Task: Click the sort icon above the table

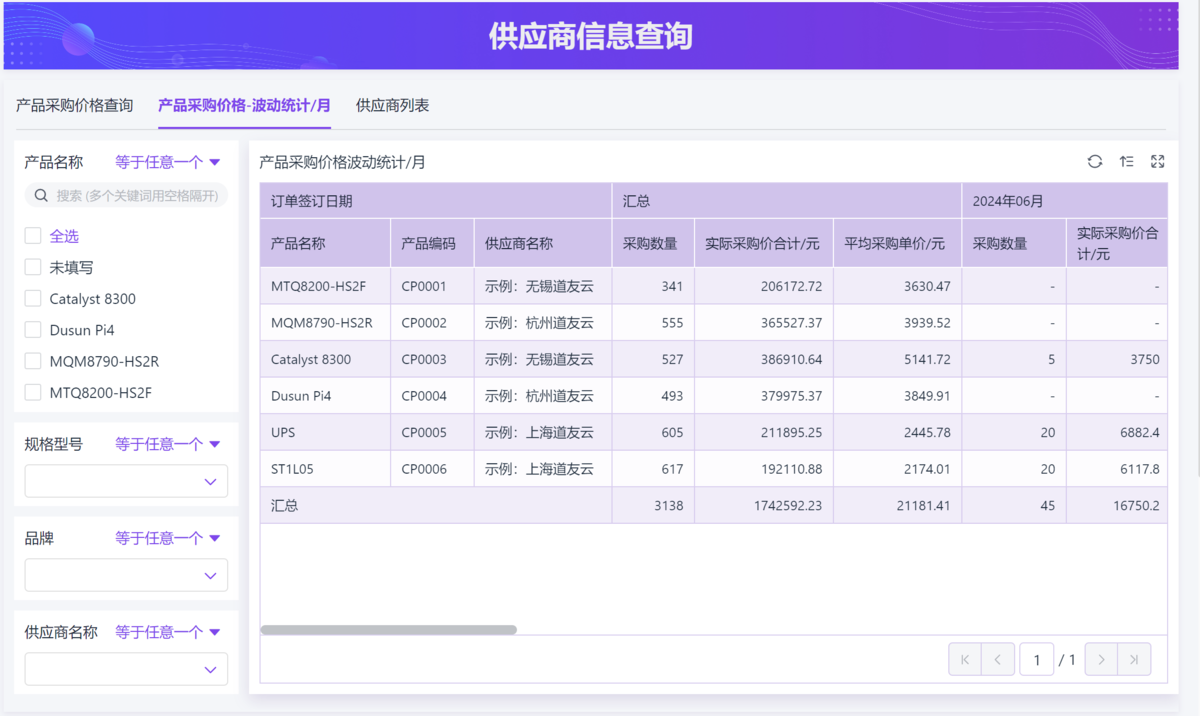Action: pyautogui.click(x=1126, y=162)
